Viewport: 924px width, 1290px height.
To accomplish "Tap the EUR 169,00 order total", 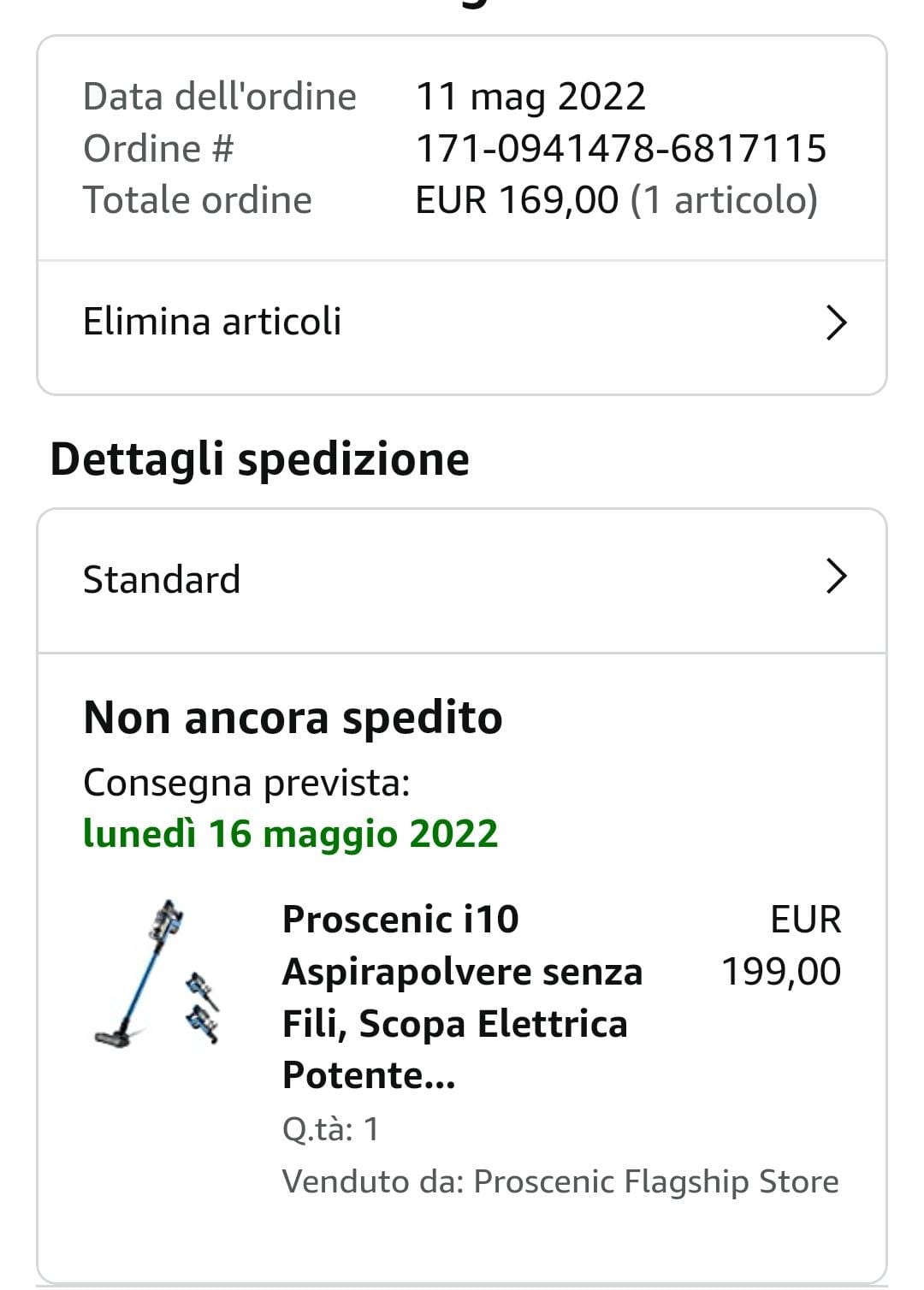I will [517, 200].
